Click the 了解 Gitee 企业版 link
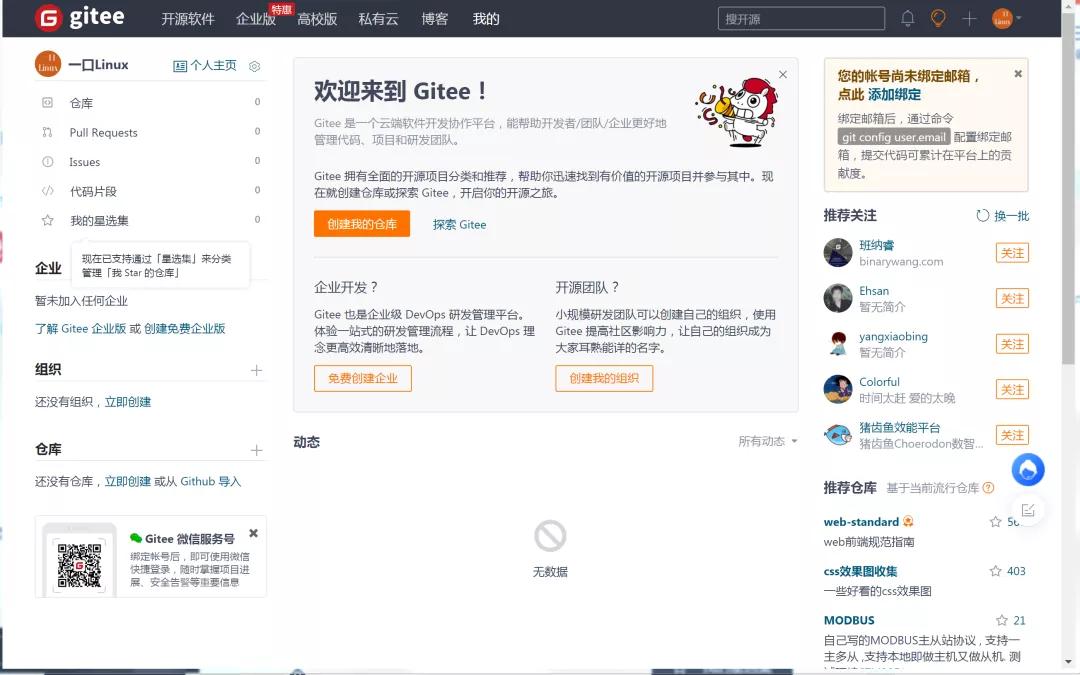The width and height of the screenshot is (1080, 675). (81, 329)
